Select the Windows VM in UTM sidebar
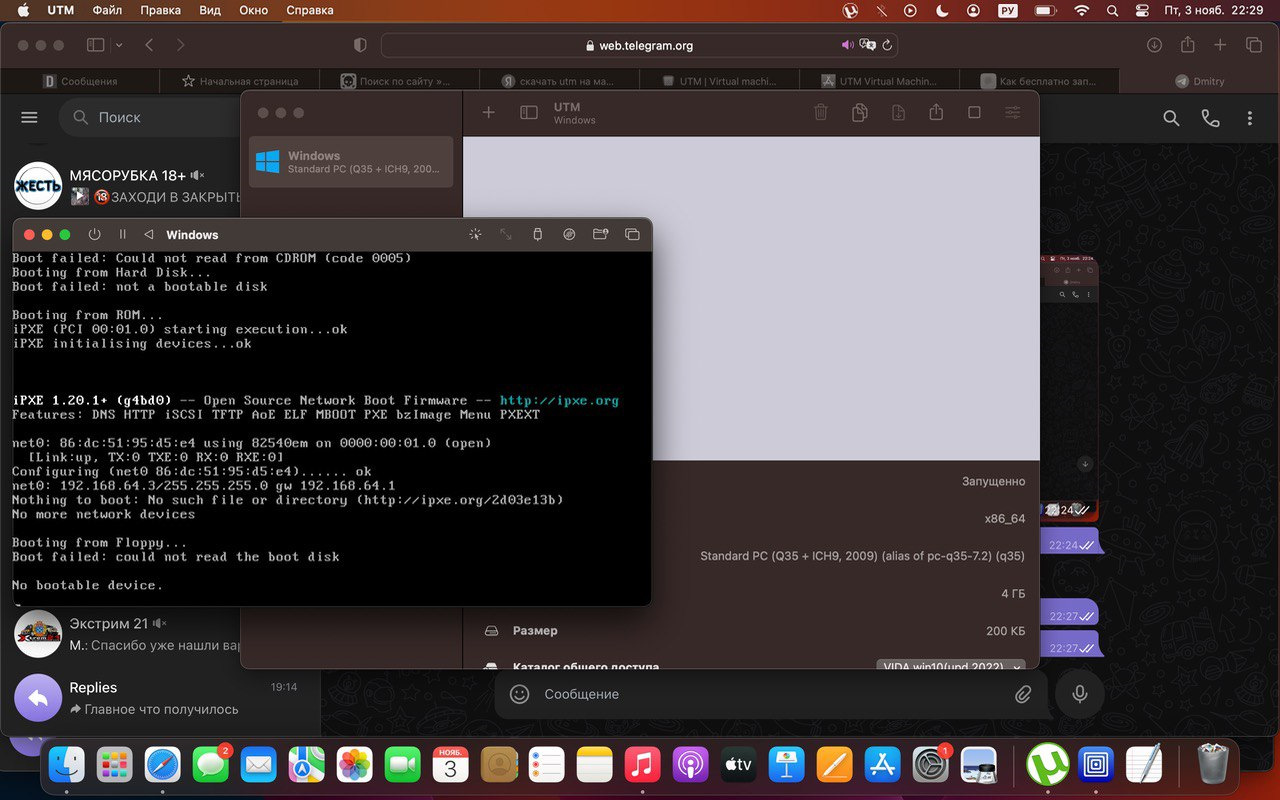1280x800 pixels. click(x=351, y=162)
